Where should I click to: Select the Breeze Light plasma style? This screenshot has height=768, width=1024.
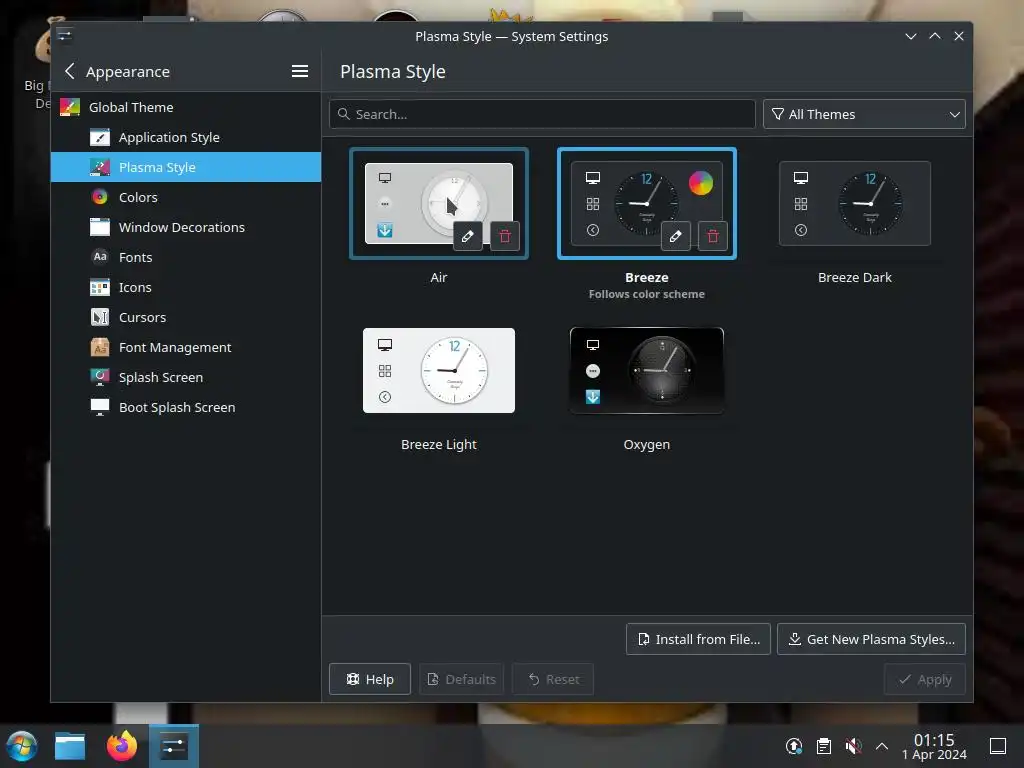(439, 370)
